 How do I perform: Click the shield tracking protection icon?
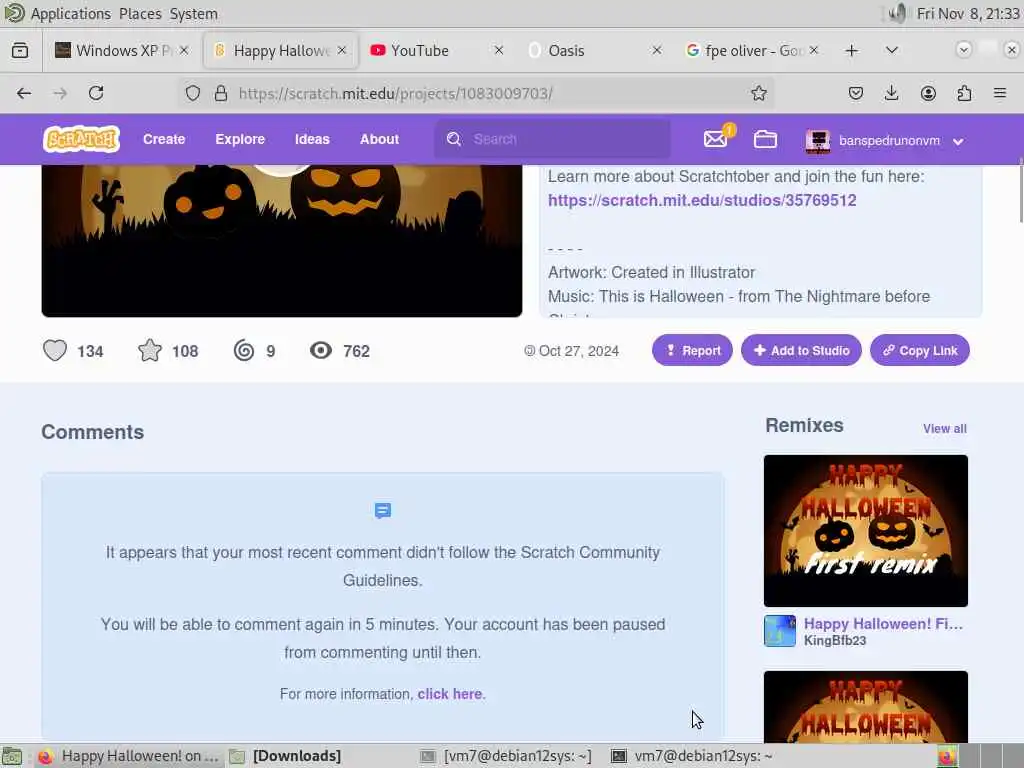coord(193,93)
